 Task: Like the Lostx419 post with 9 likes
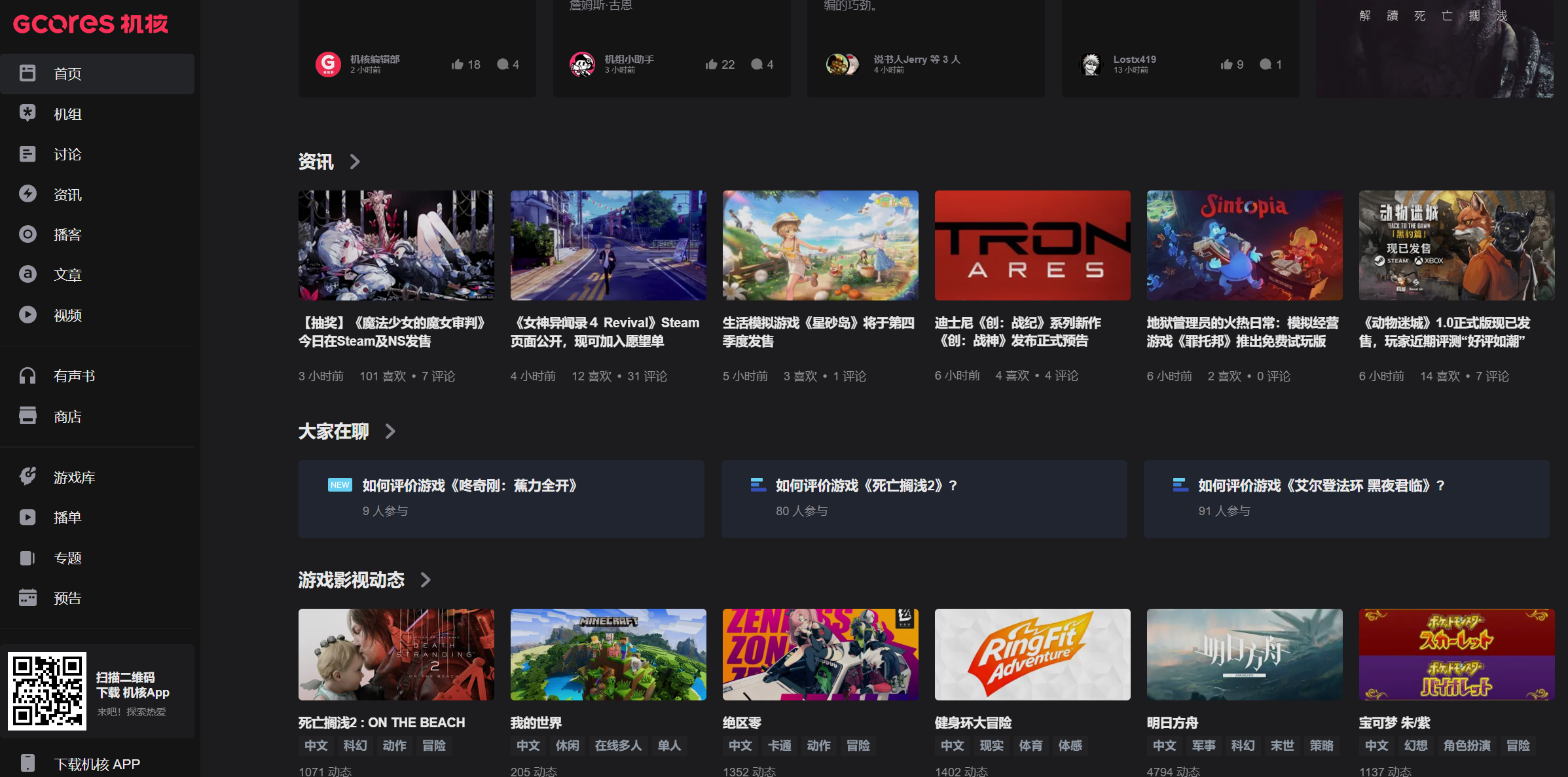pos(1227,64)
